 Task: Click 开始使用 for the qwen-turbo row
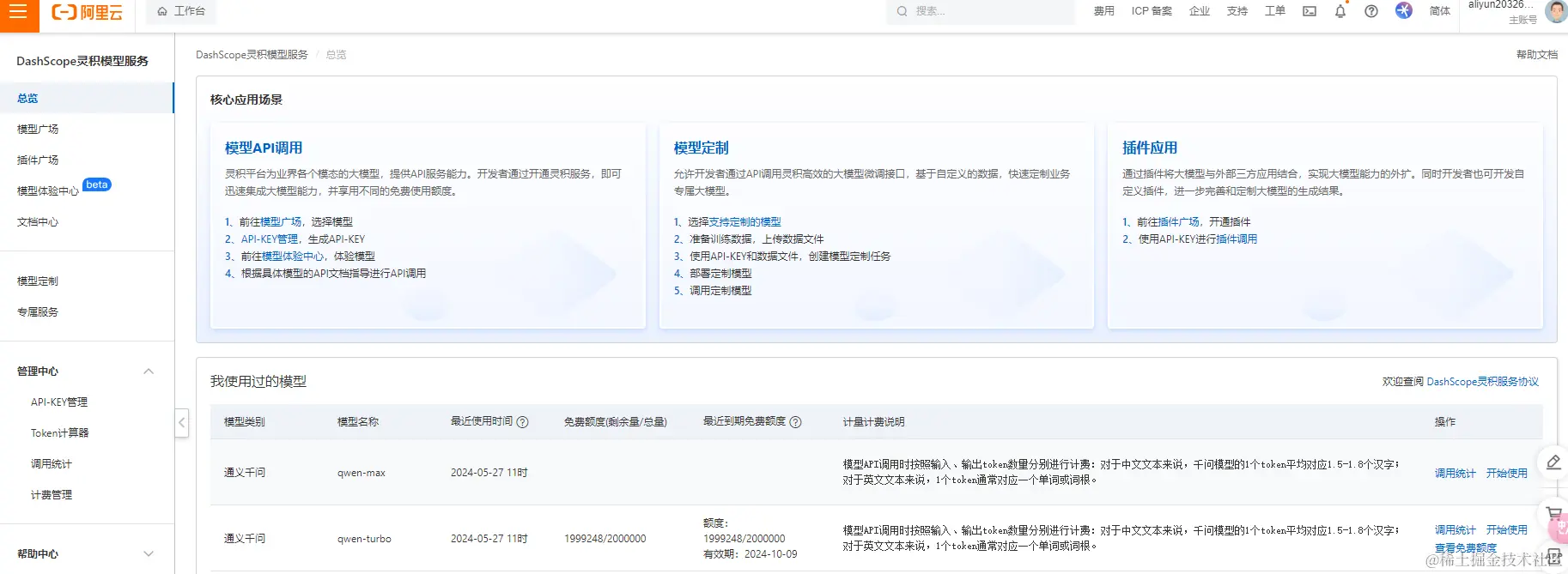coord(1507,530)
